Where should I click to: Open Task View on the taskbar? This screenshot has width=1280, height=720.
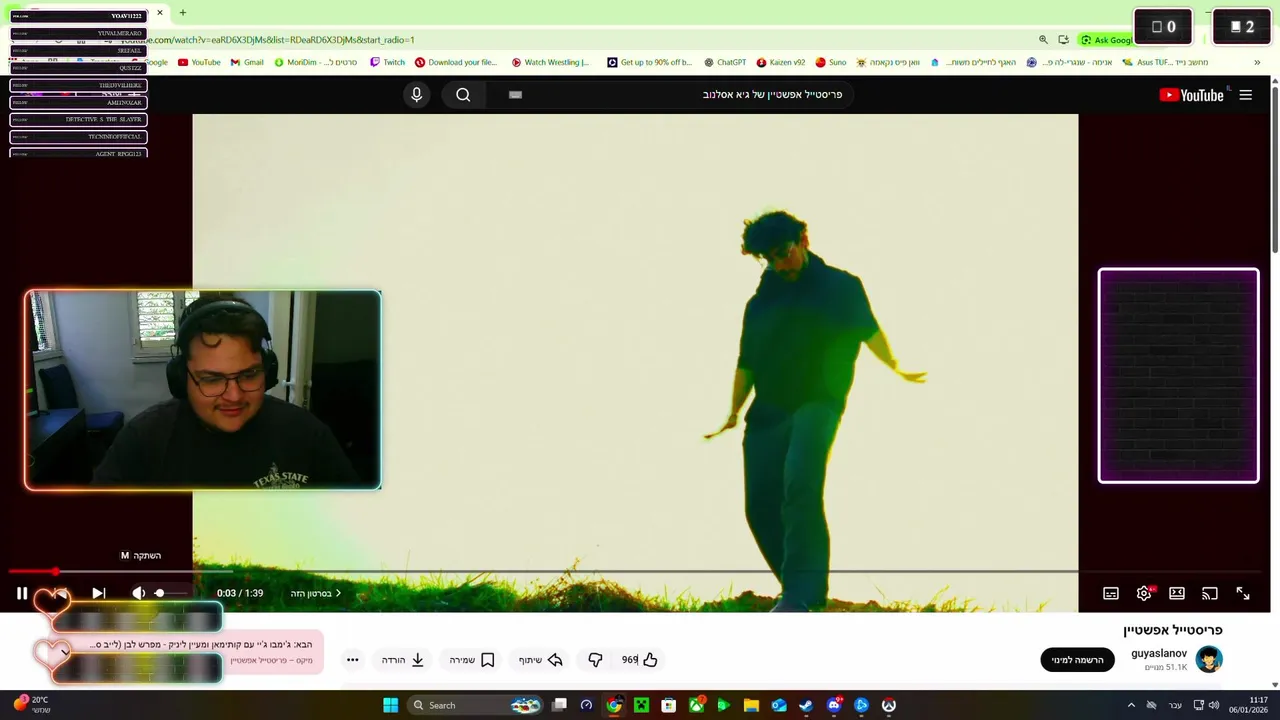tap(560, 705)
